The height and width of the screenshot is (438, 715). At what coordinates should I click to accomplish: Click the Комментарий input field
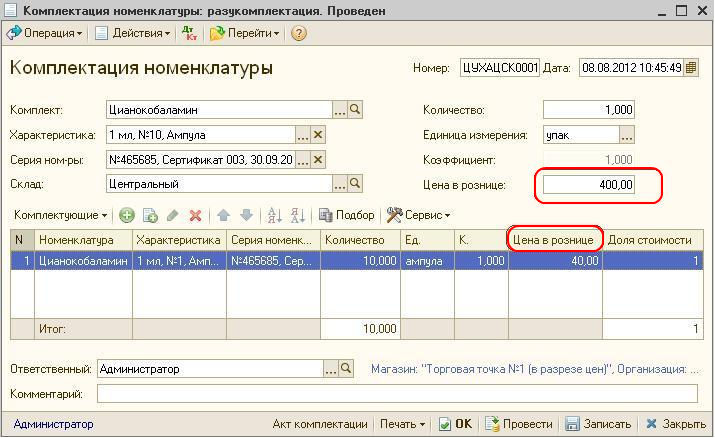pos(397,394)
